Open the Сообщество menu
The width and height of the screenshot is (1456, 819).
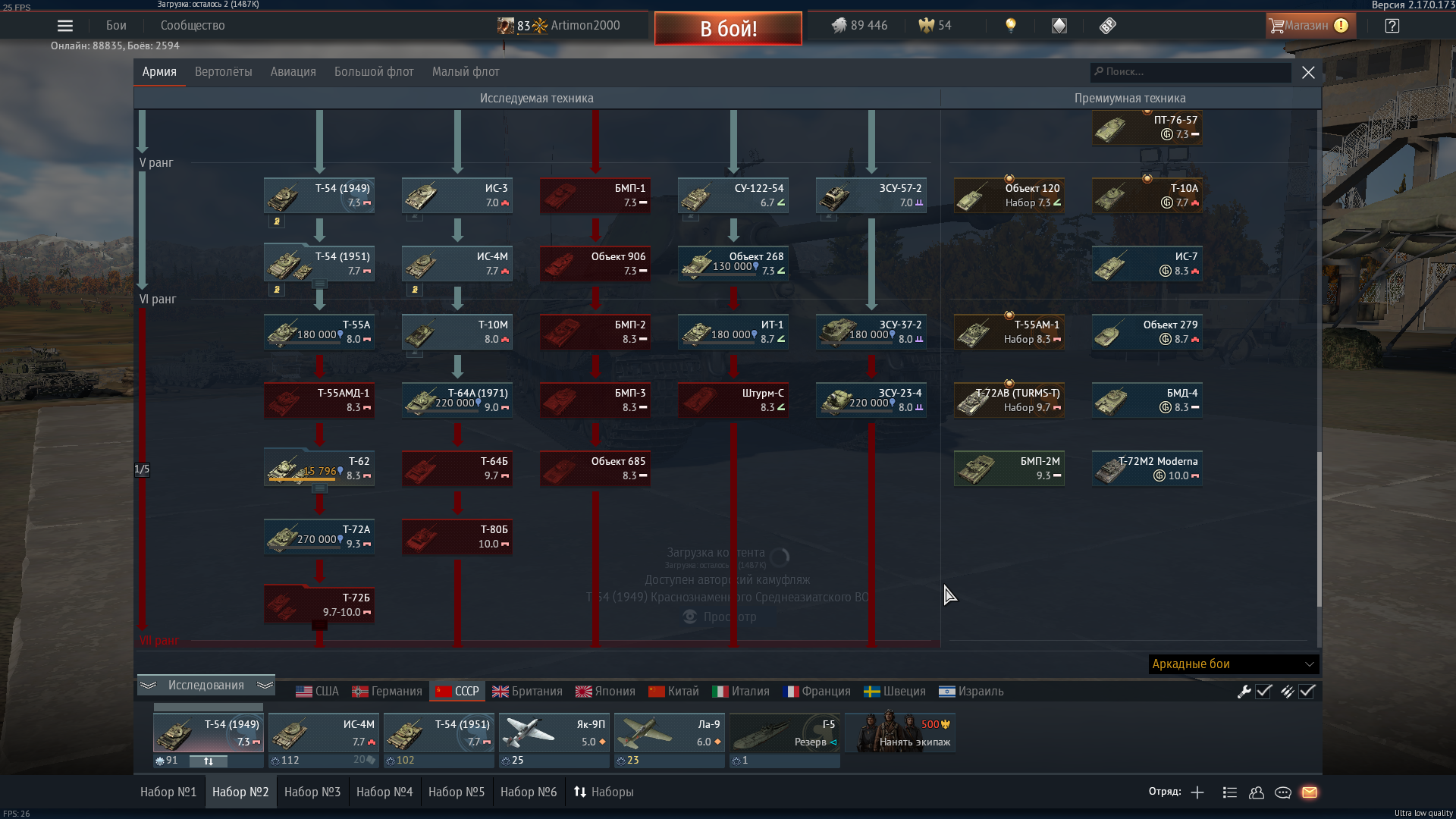coord(193,26)
